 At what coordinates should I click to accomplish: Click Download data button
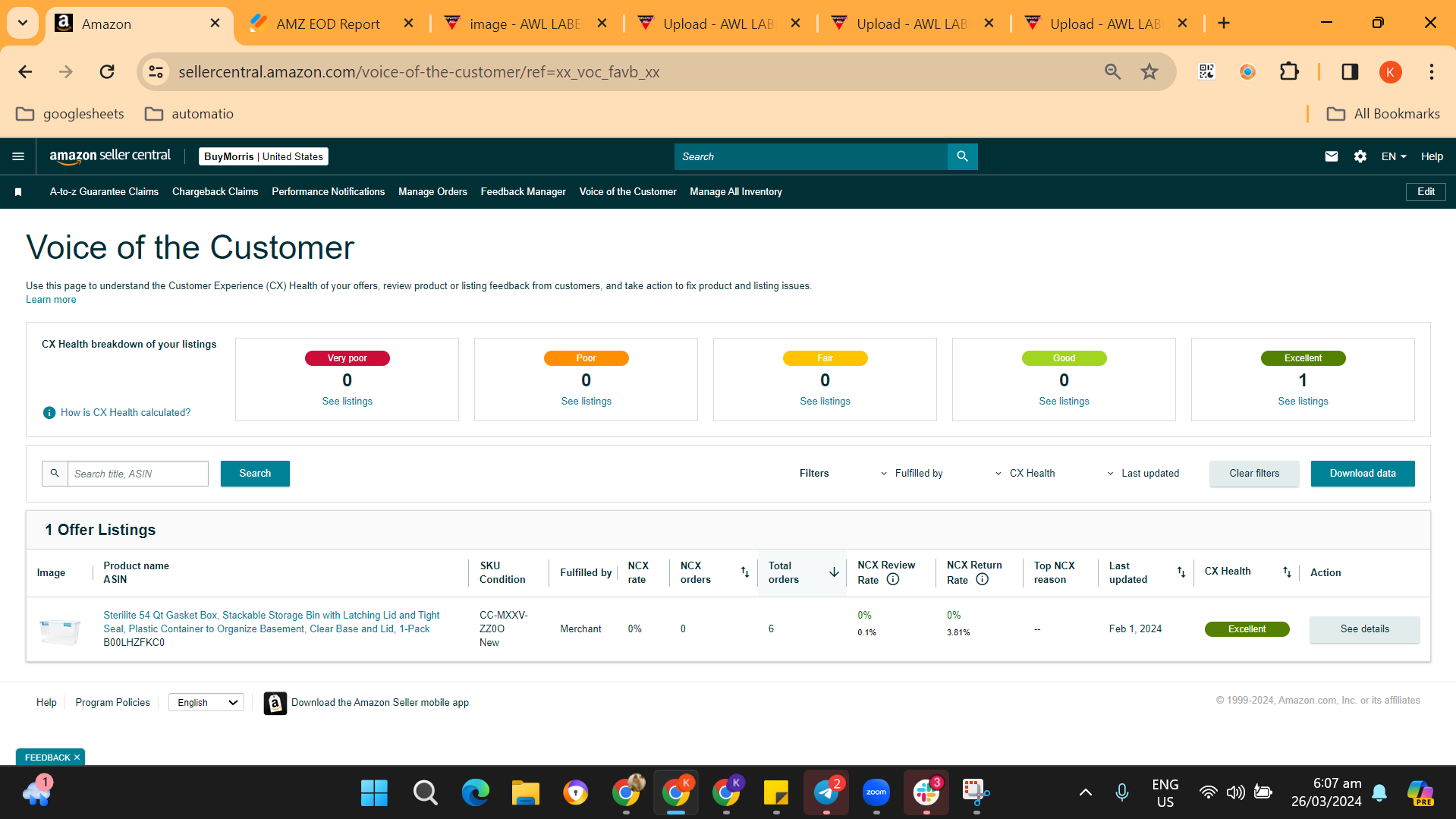[x=1363, y=474]
